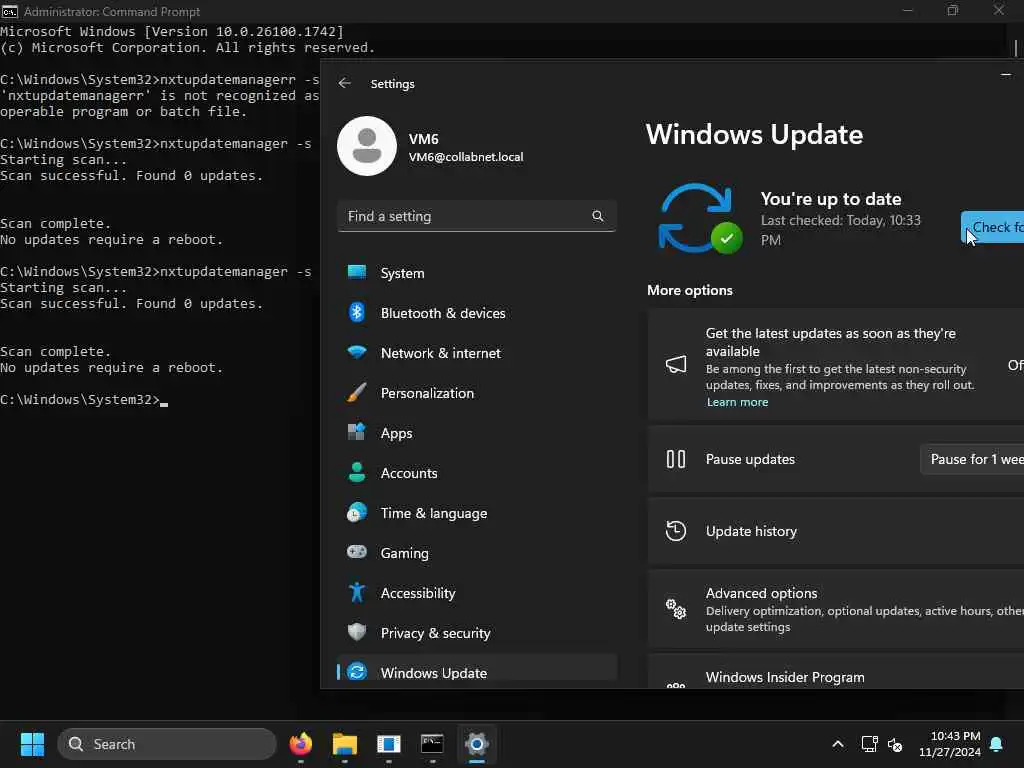Open Update history
Image resolution: width=1024 pixels, height=768 pixels.
(x=836, y=531)
